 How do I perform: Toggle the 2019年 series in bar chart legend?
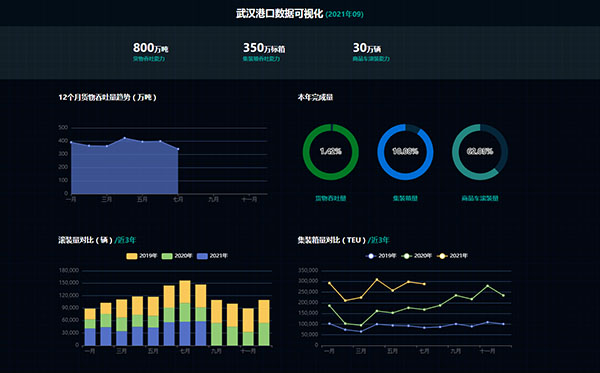pos(142,256)
